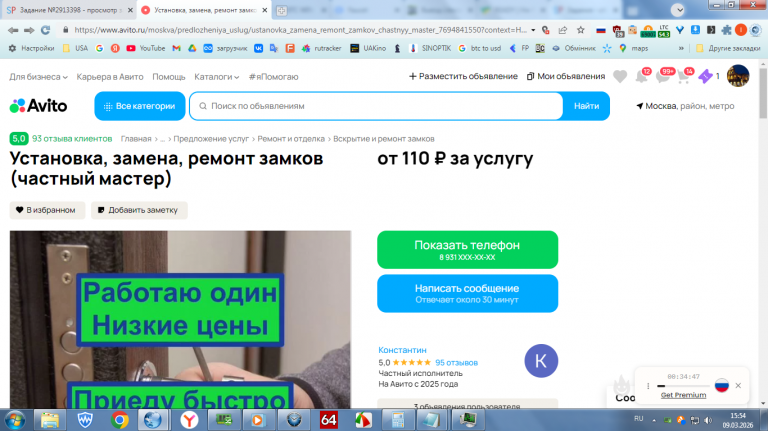768x431 pixels.
Task: Open the Другие закладки bookmarks folder
Action: point(729,48)
